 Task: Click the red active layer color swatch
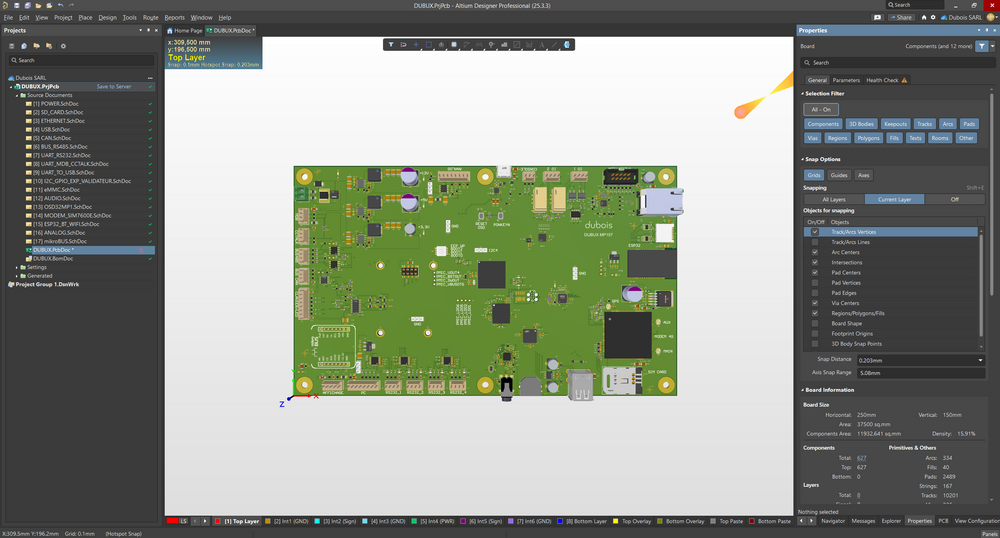click(174, 521)
